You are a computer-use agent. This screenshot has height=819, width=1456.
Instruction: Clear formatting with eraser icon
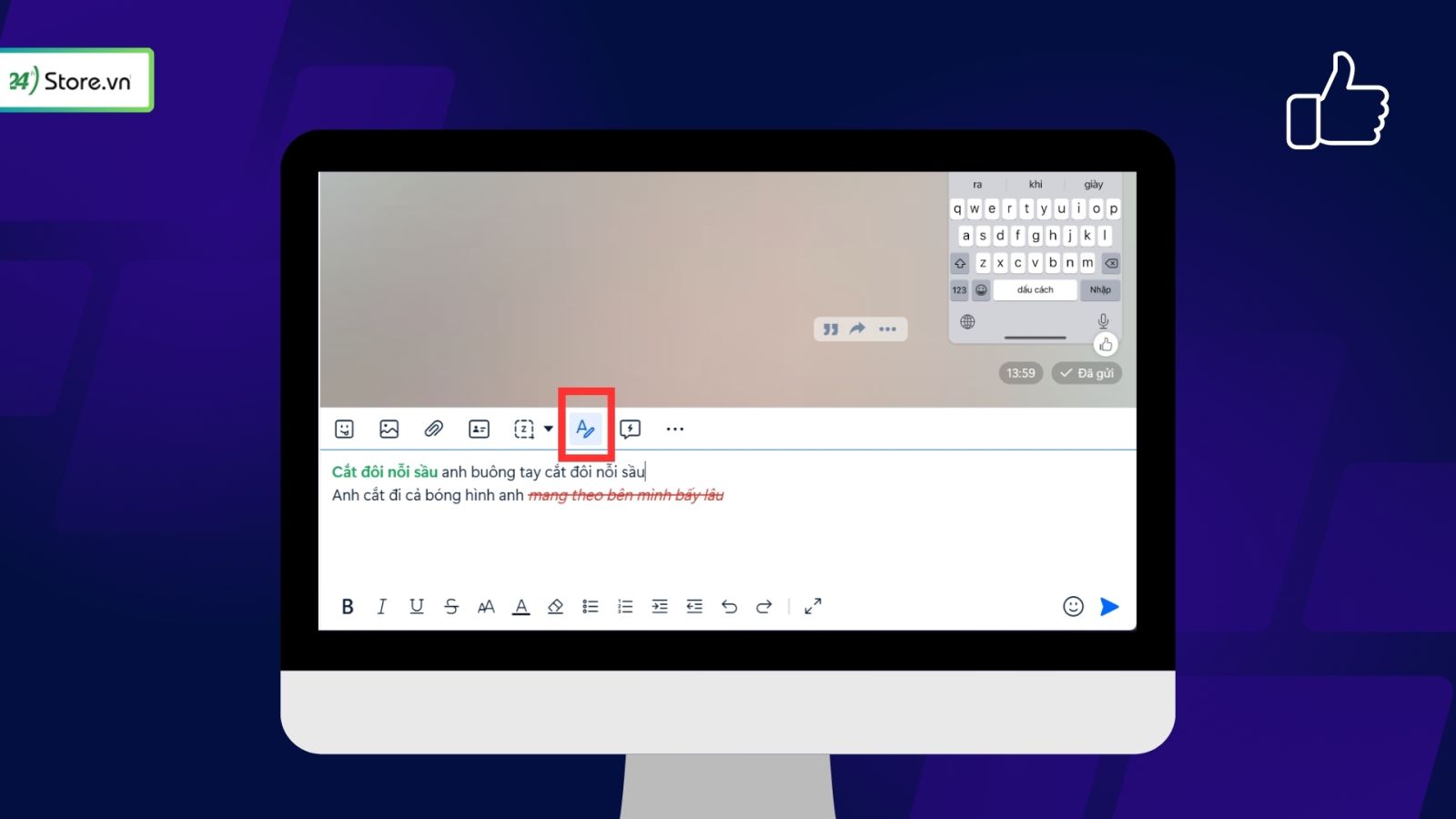555,607
